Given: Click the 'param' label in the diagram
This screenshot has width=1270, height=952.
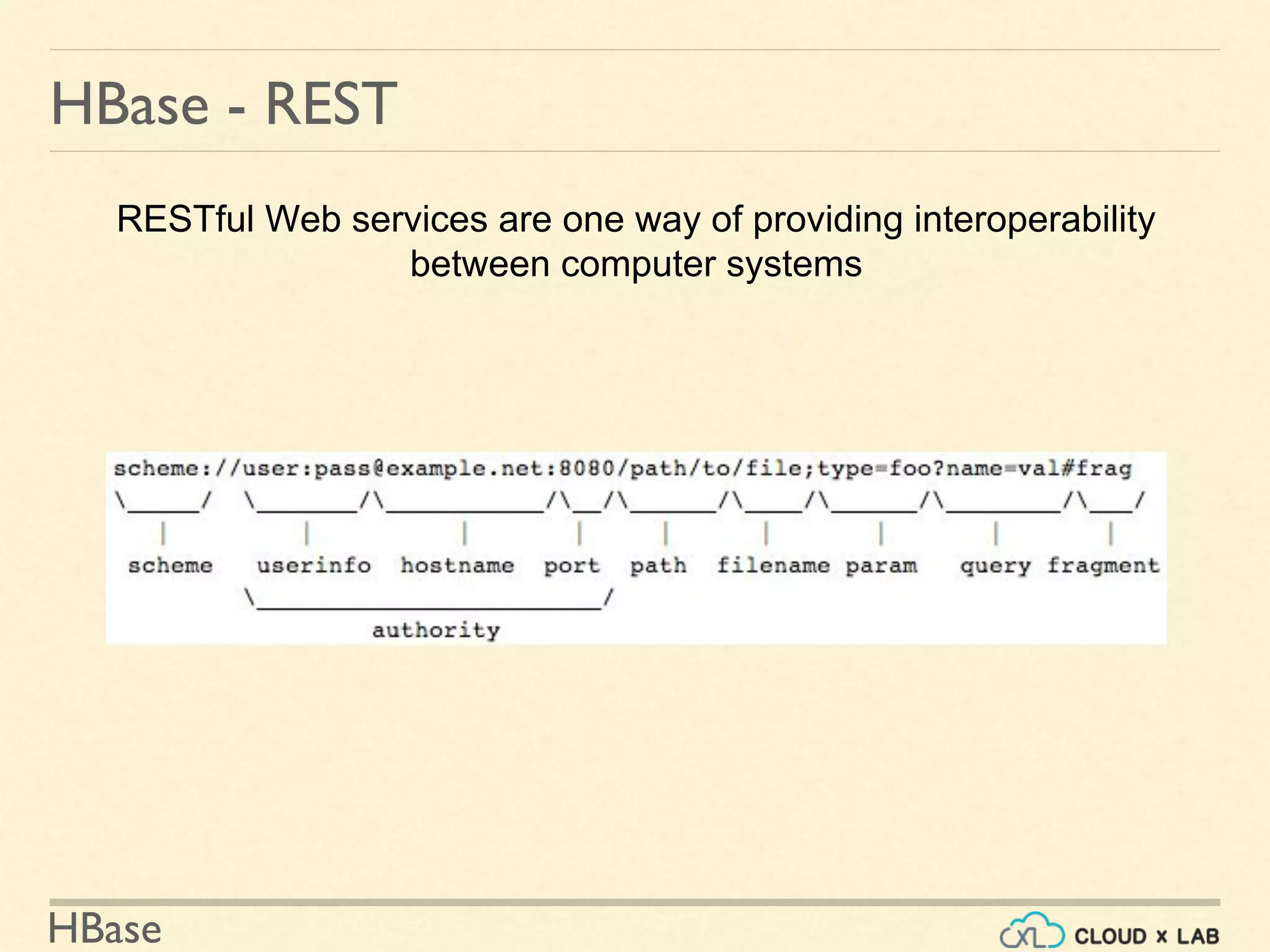Looking at the screenshot, I should (881, 566).
